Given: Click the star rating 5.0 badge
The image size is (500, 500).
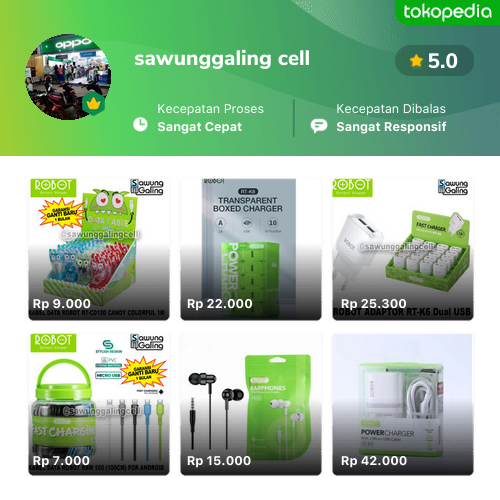Looking at the screenshot, I should point(434,61).
